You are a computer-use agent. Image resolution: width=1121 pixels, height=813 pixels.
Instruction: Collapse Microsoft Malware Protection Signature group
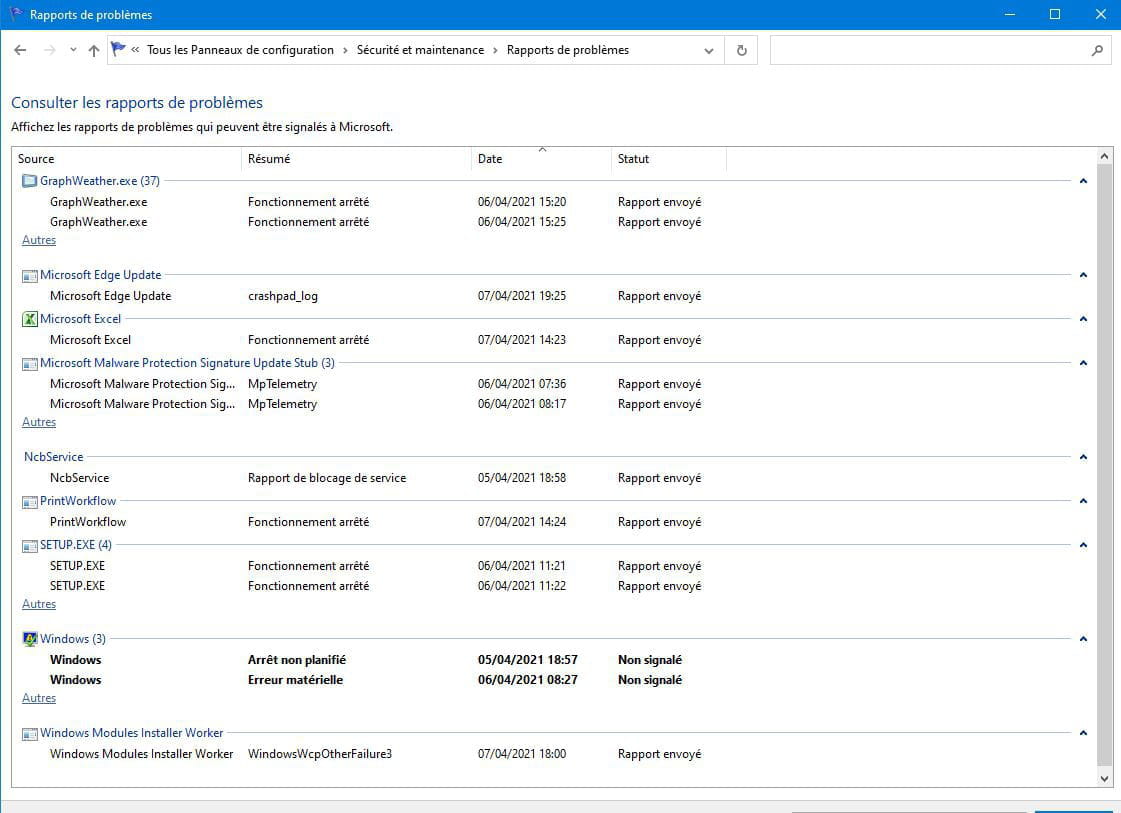point(1083,363)
